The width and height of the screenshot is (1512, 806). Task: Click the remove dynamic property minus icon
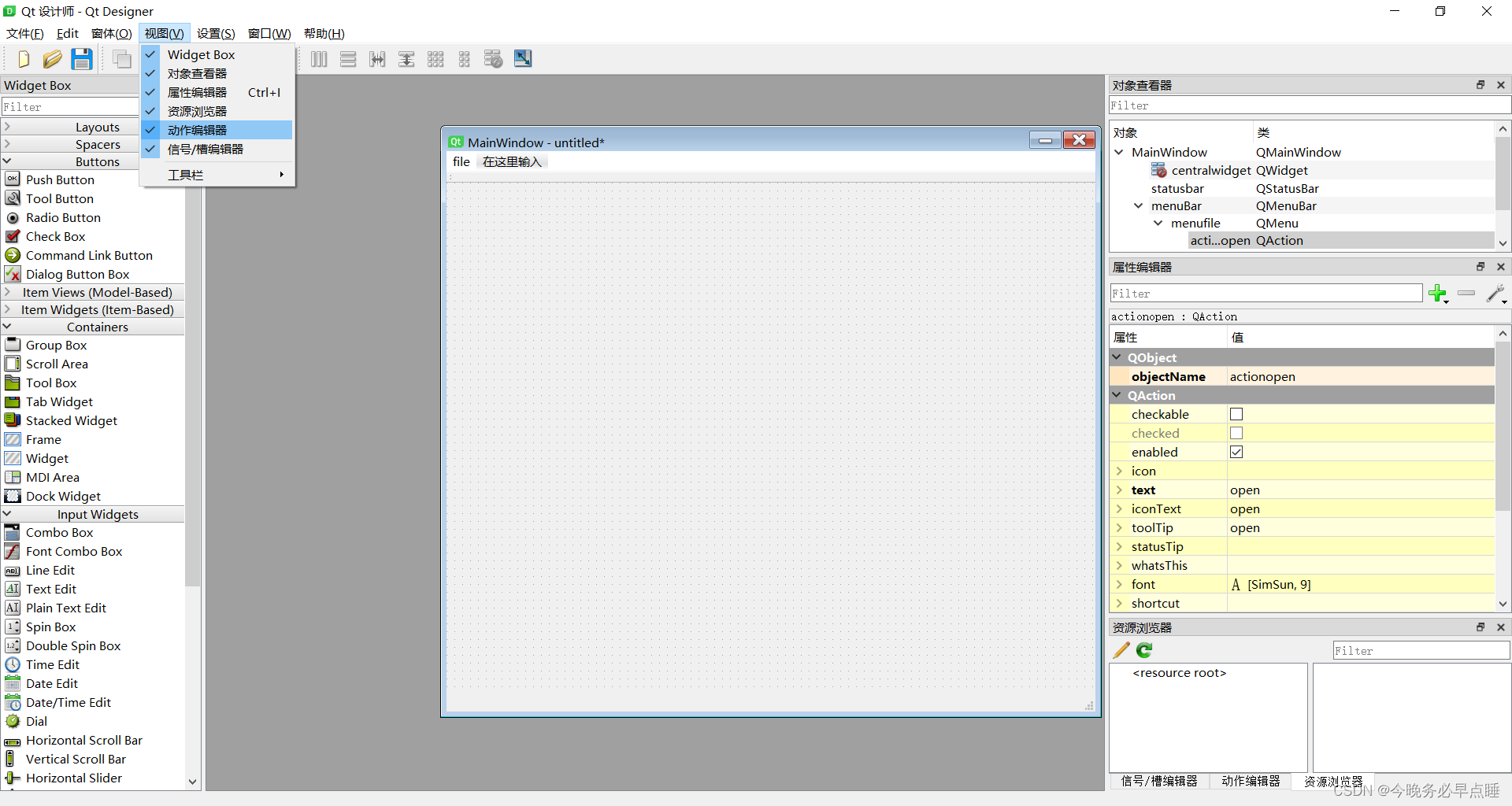(1466, 293)
